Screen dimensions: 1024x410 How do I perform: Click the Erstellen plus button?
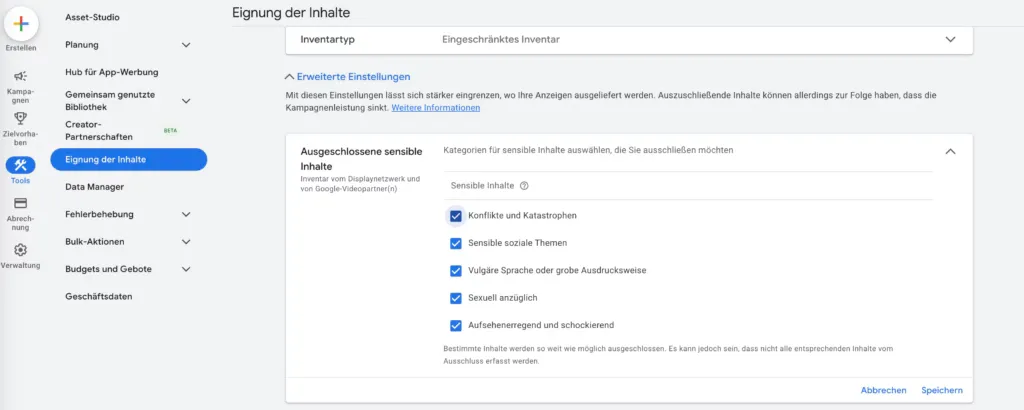pyautogui.click(x=21, y=24)
